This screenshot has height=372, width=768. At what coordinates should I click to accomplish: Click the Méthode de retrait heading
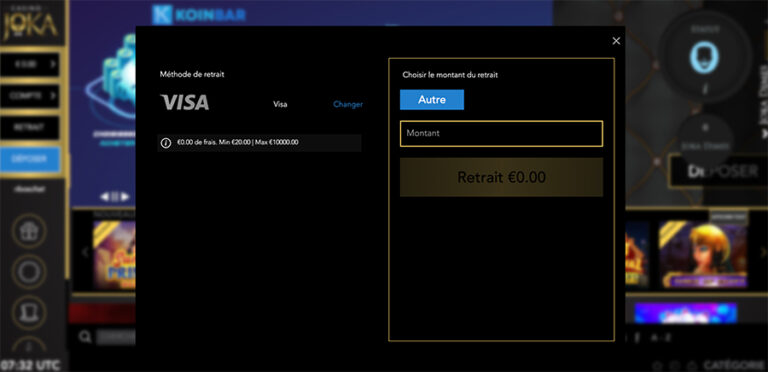point(192,74)
